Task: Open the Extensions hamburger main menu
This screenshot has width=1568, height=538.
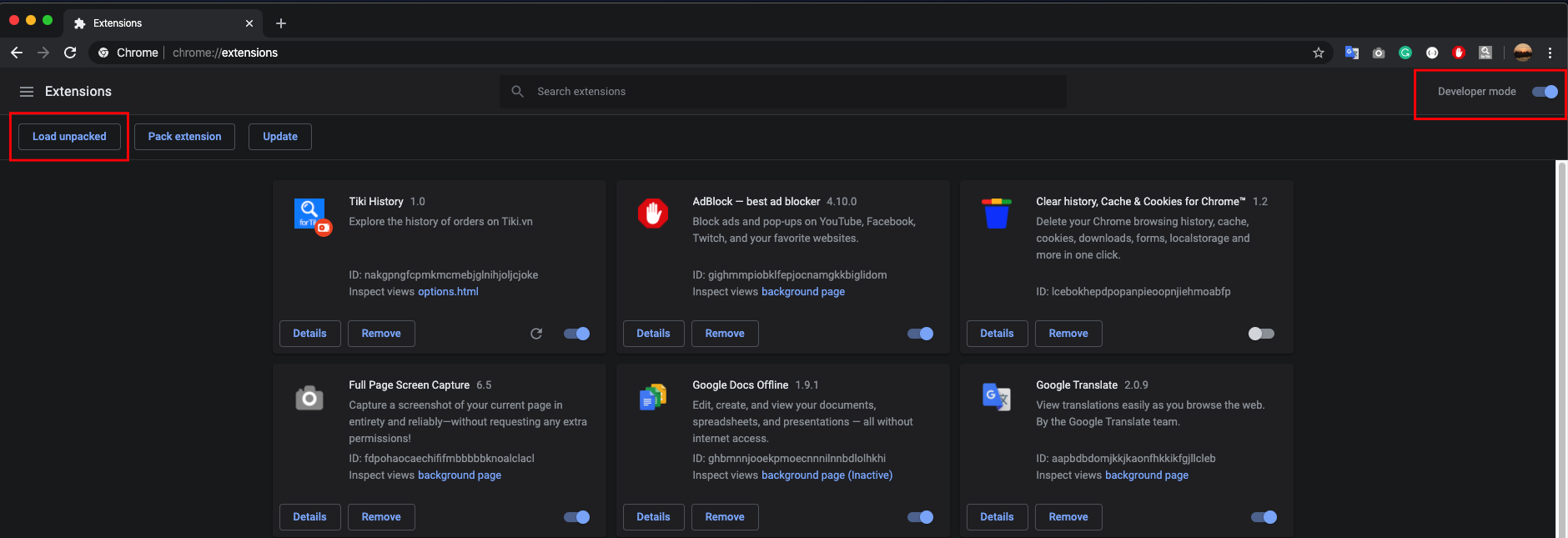Action: click(27, 92)
